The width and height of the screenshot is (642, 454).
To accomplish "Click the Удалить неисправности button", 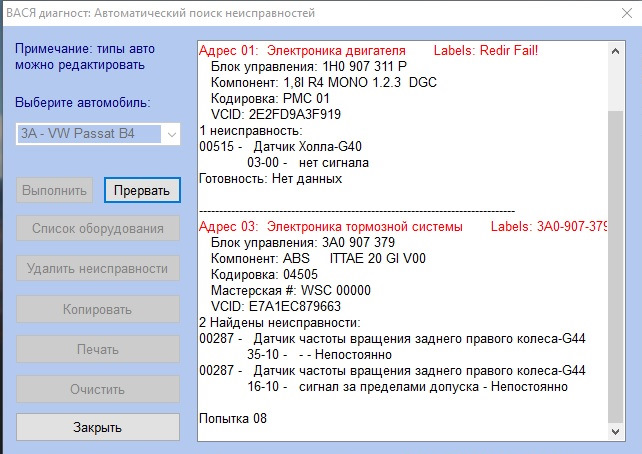I will [98, 268].
